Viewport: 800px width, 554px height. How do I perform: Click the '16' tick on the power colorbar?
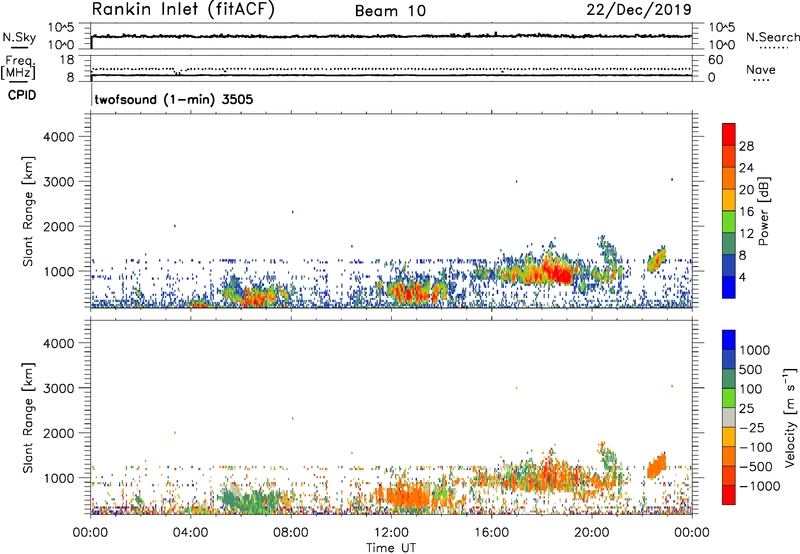coord(746,212)
